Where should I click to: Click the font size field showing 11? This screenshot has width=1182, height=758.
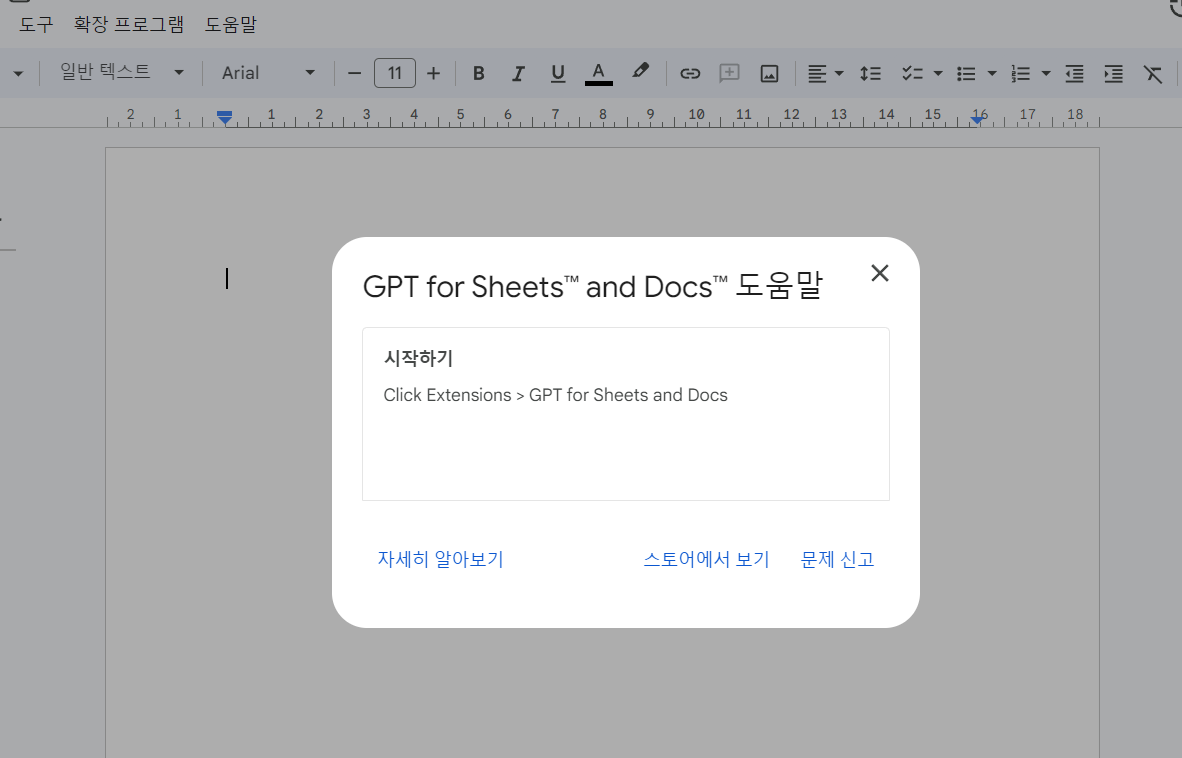click(394, 73)
